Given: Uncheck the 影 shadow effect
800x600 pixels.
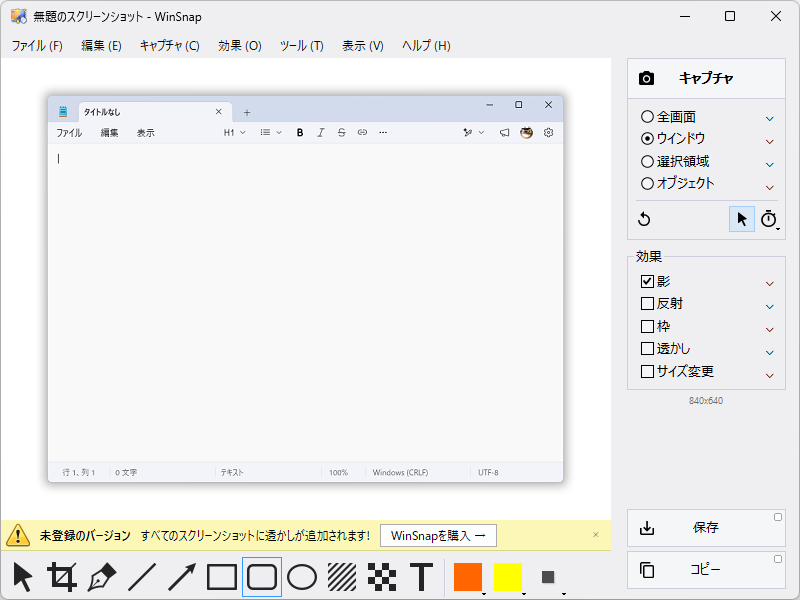Looking at the screenshot, I should tap(656, 281).
